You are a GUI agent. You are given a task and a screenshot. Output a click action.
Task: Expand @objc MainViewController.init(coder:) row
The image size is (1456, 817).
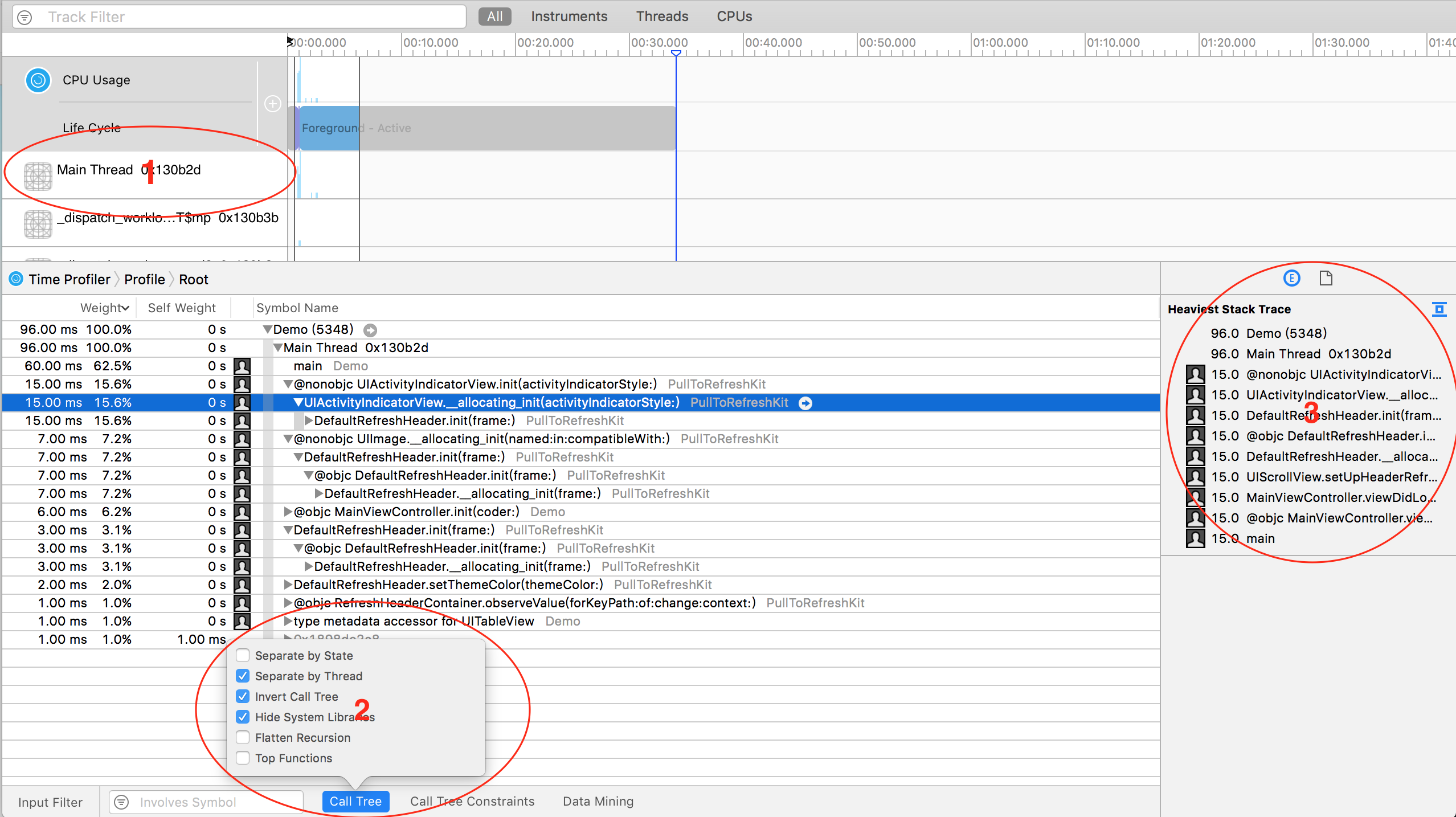click(x=288, y=512)
